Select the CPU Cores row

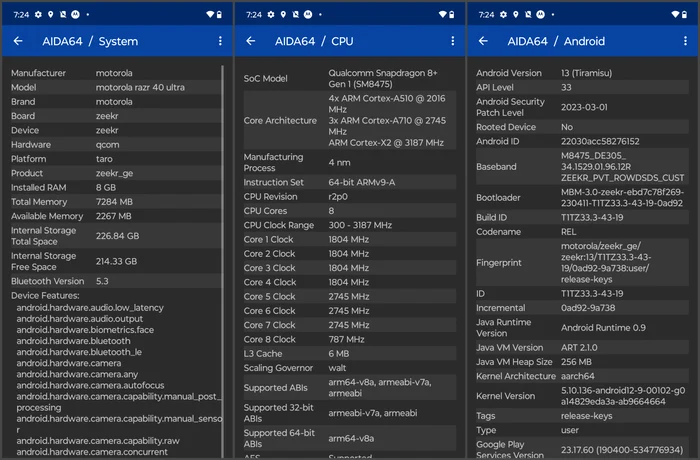pyautogui.click(x=350, y=211)
